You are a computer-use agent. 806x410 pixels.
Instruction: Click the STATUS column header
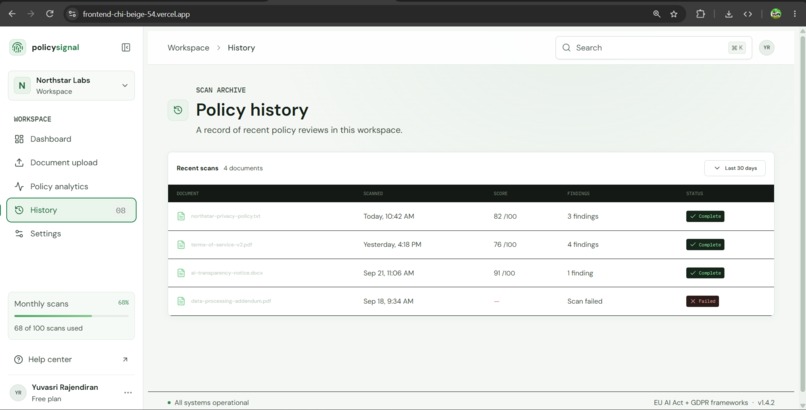[x=694, y=194]
